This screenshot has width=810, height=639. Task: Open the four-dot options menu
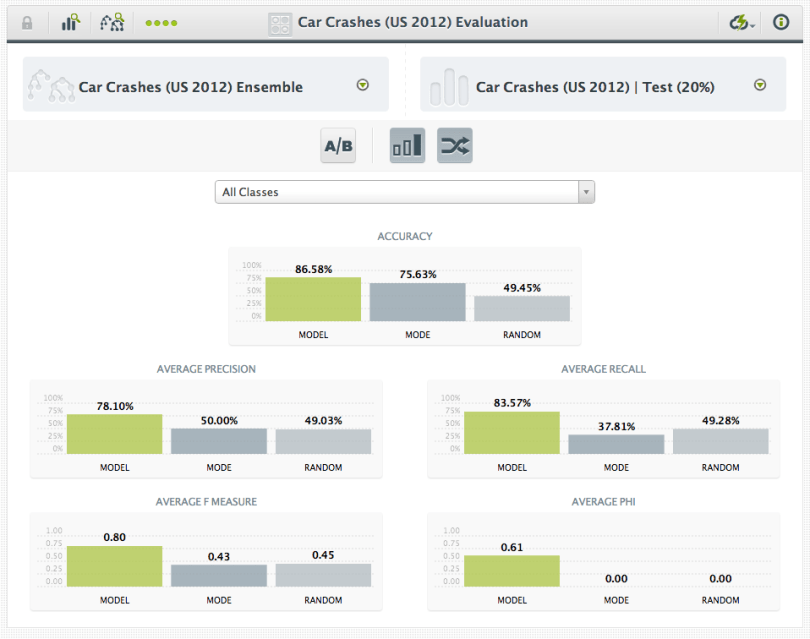(161, 21)
